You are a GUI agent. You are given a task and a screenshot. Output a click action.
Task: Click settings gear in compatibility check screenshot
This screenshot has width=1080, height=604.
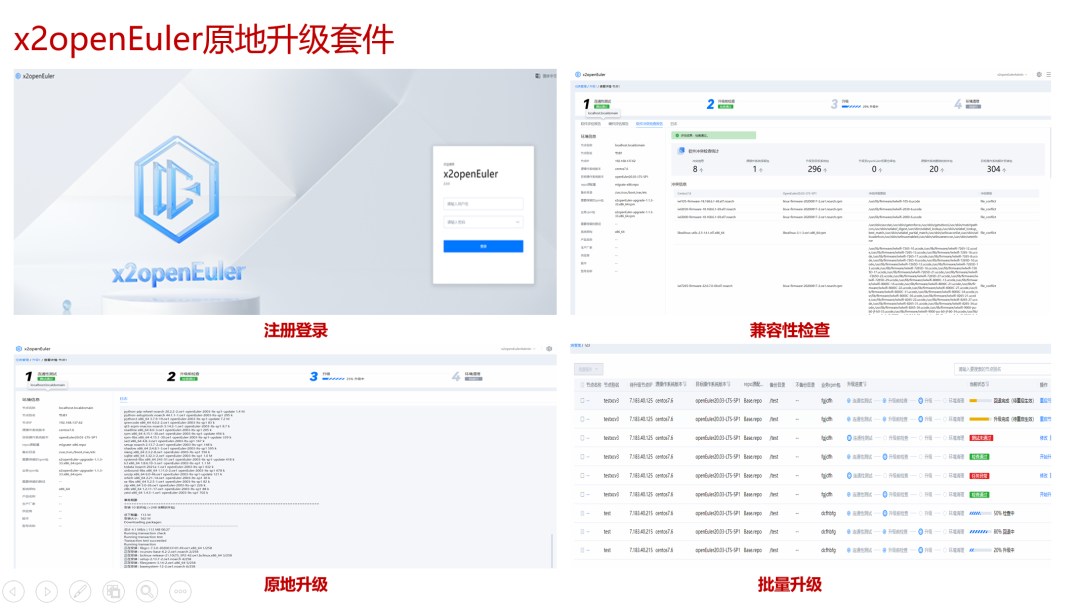coord(1040,75)
